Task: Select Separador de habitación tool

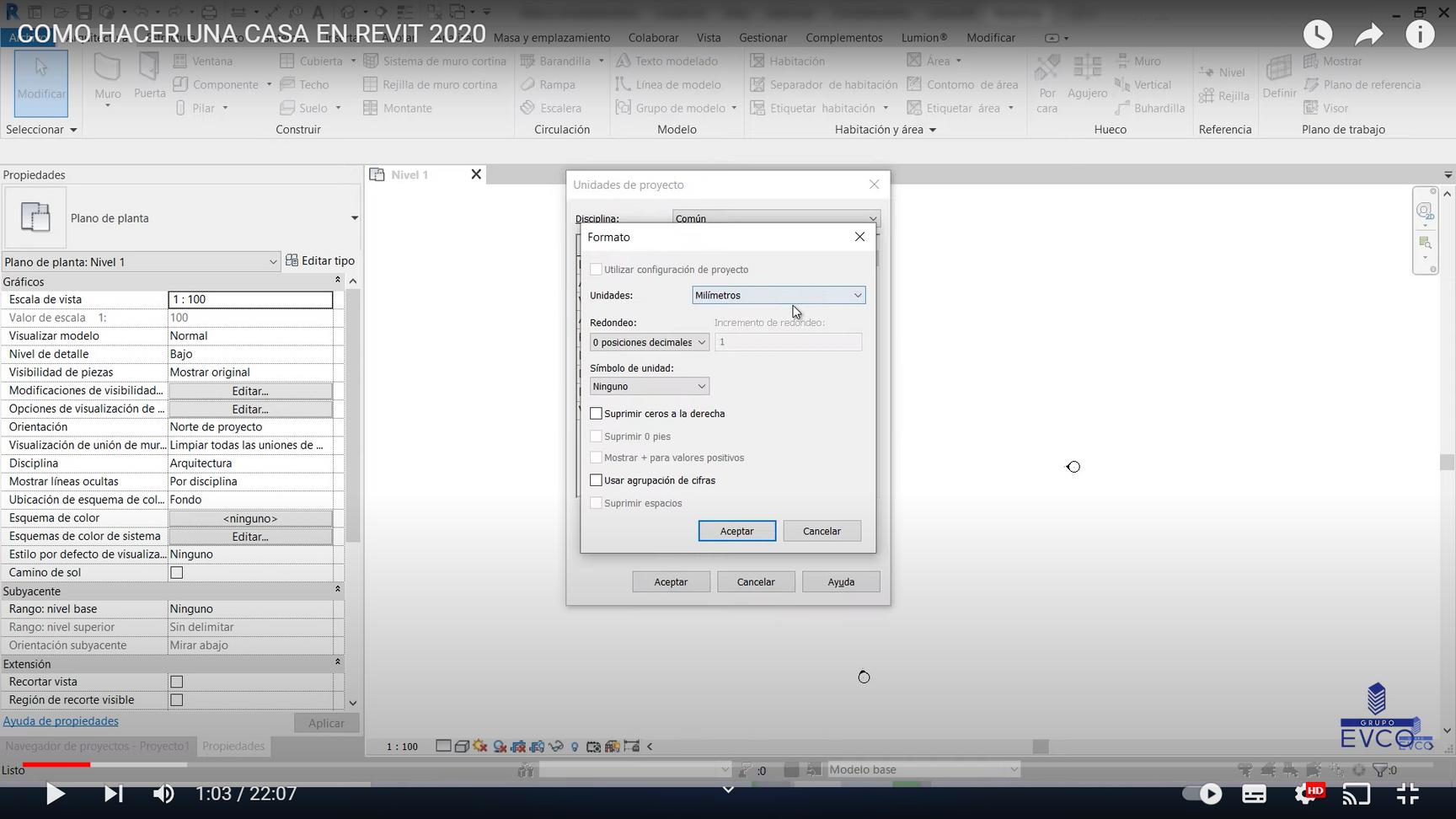Action: (x=823, y=84)
